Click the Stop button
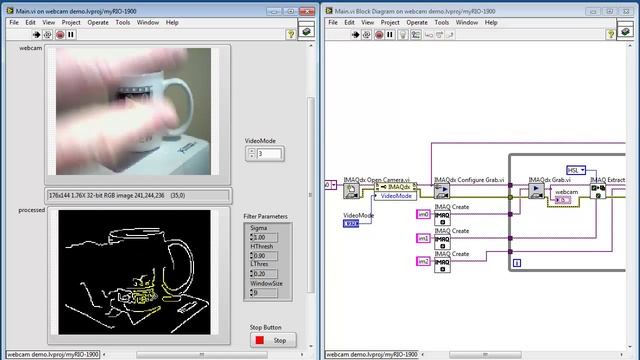 click(273, 340)
